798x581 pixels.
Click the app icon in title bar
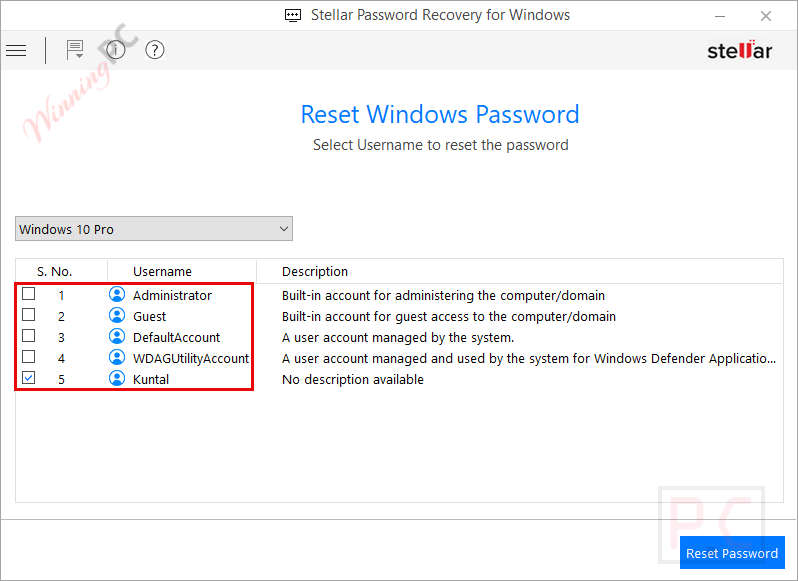pyautogui.click(x=293, y=15)
